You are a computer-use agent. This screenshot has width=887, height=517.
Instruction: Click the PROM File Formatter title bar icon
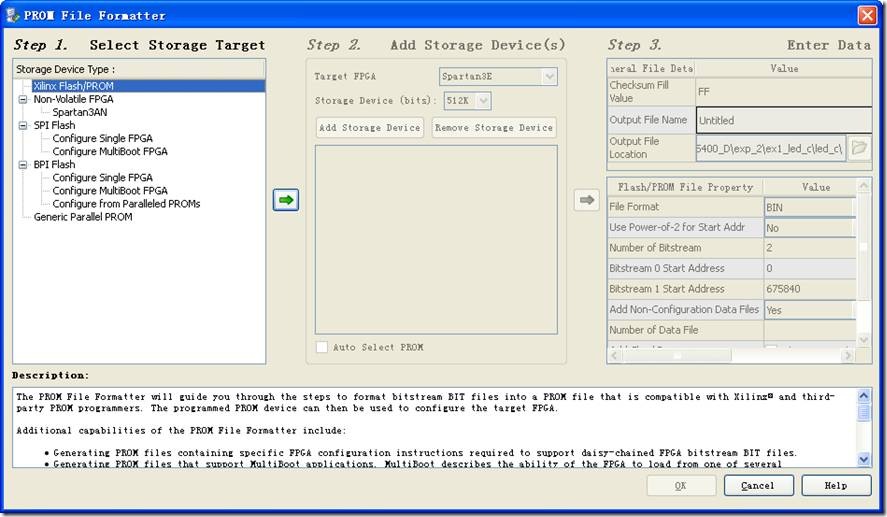(x=13, y=15)
